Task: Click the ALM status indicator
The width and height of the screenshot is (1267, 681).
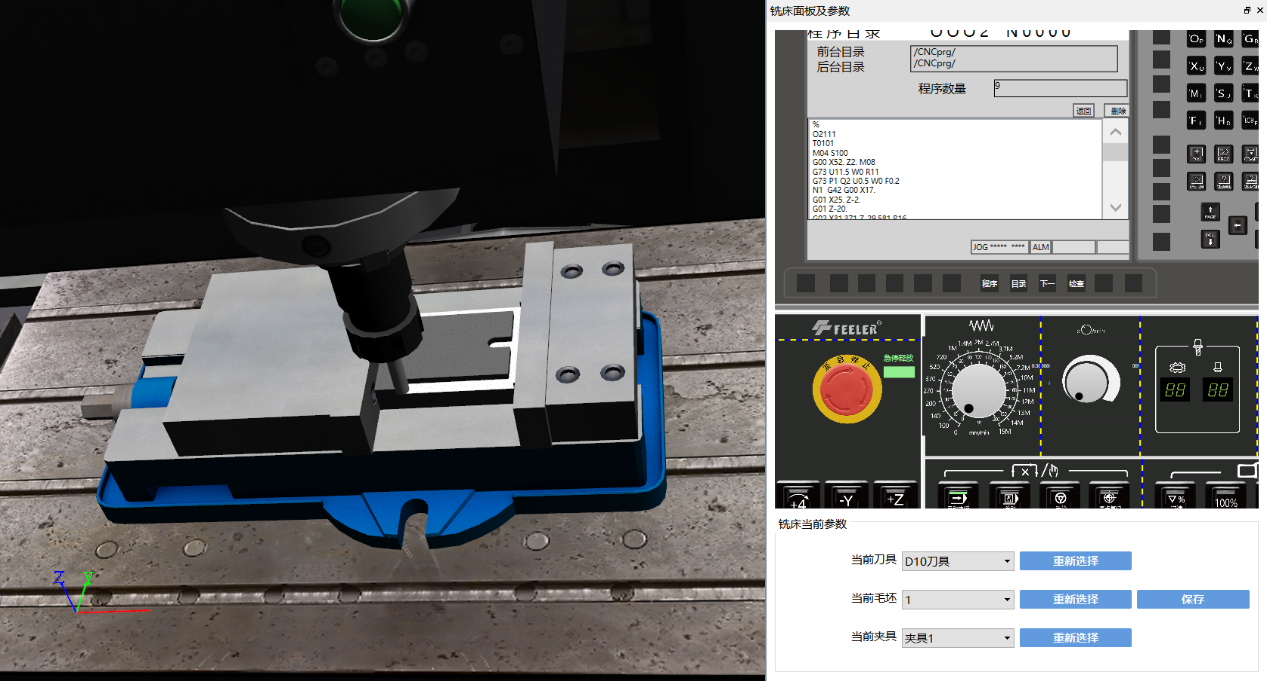Action: coord(1040,247)
